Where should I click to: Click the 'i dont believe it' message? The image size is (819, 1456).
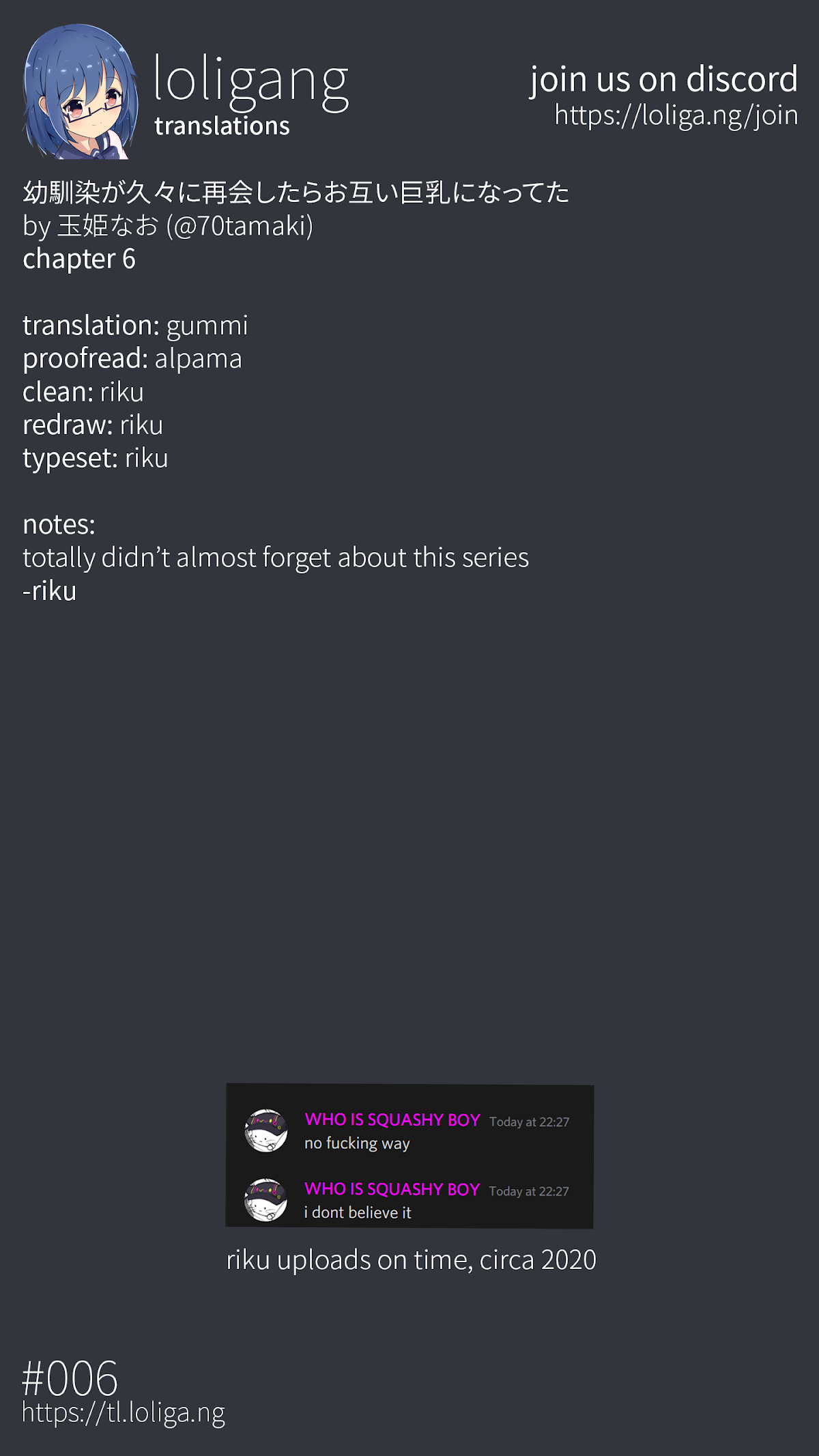tap(358, 1213)
